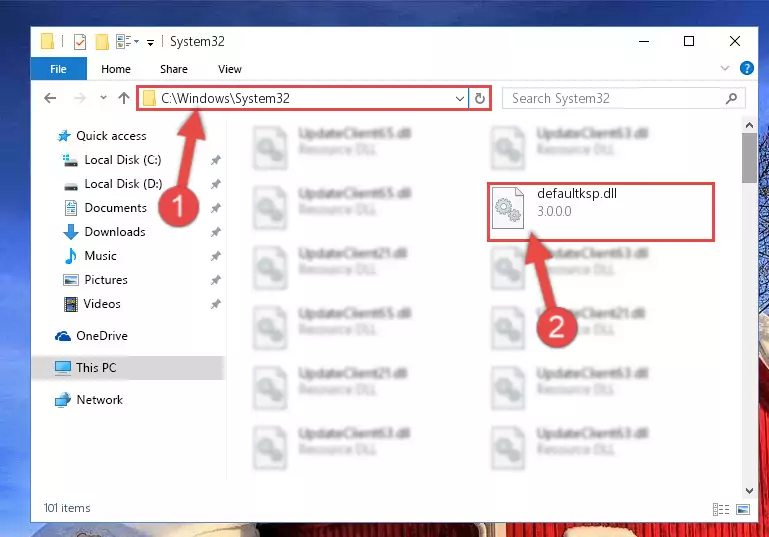This screenshot has width=769, height=537.
Task: Click the defaultksp.dll gear file icon
Action: 508,208
